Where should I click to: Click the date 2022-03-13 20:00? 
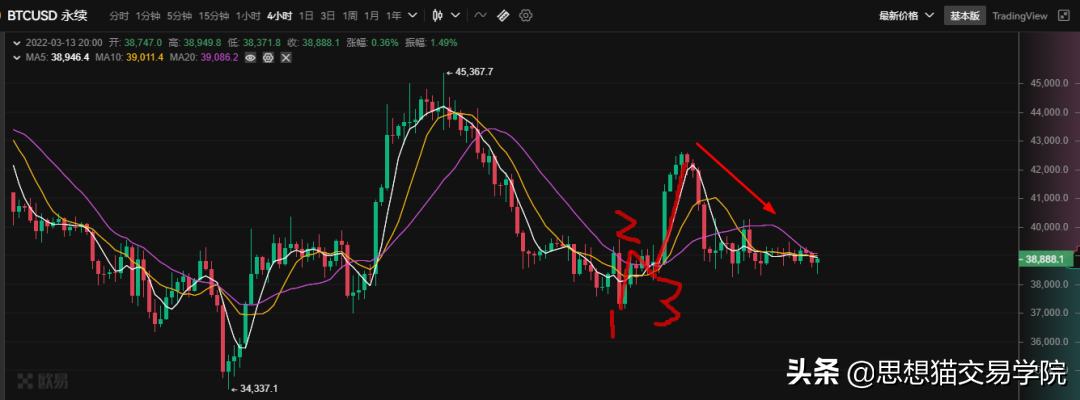(x=63, y=43)
